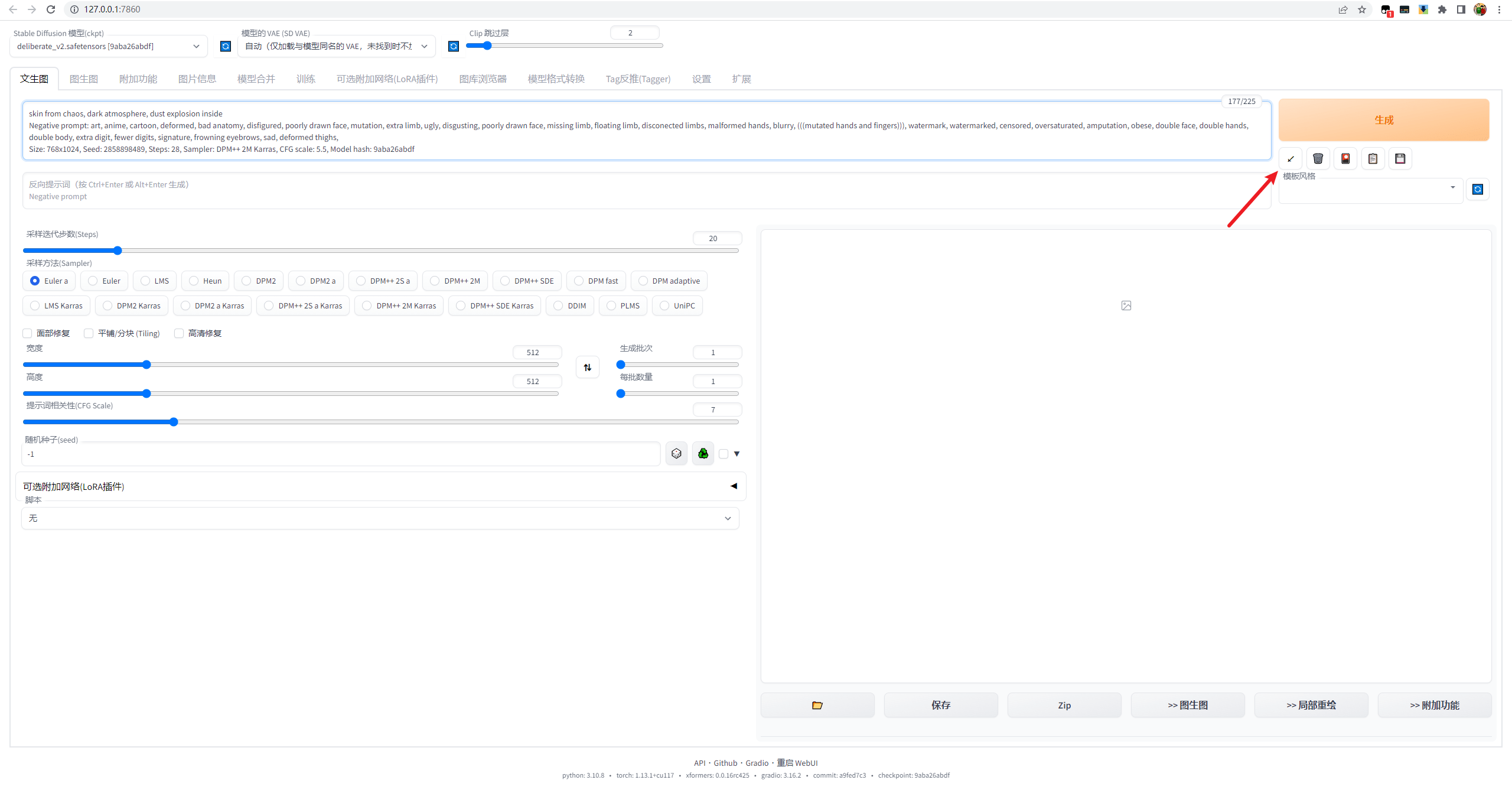The width and height of the screenshot is (1512, 806).
Task: Click the recycle seed icon
Action: 703,453
